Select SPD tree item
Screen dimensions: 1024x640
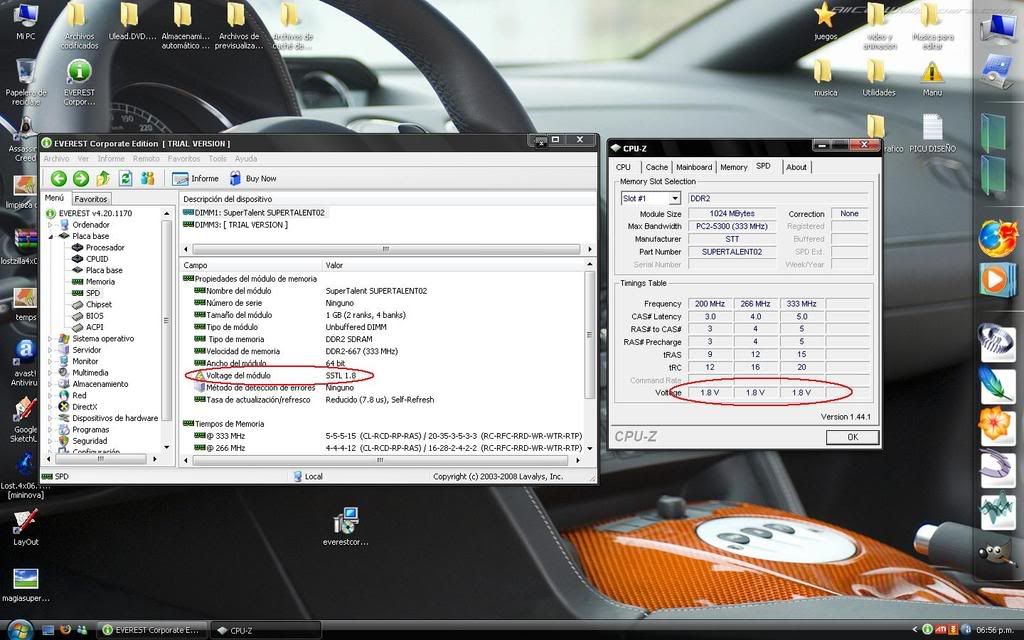[x=93, y=293]
